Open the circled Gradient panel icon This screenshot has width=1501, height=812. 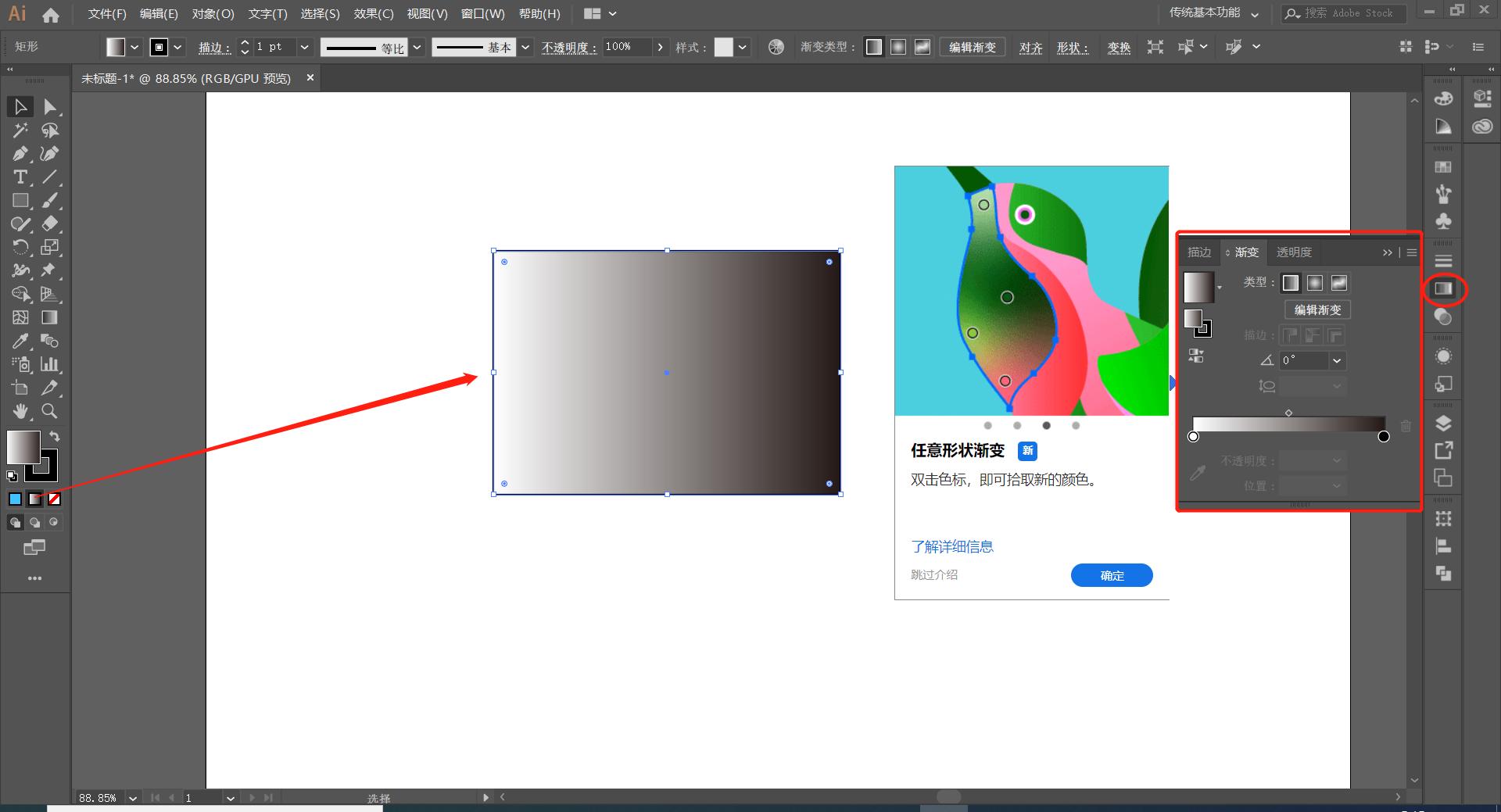1444,290
